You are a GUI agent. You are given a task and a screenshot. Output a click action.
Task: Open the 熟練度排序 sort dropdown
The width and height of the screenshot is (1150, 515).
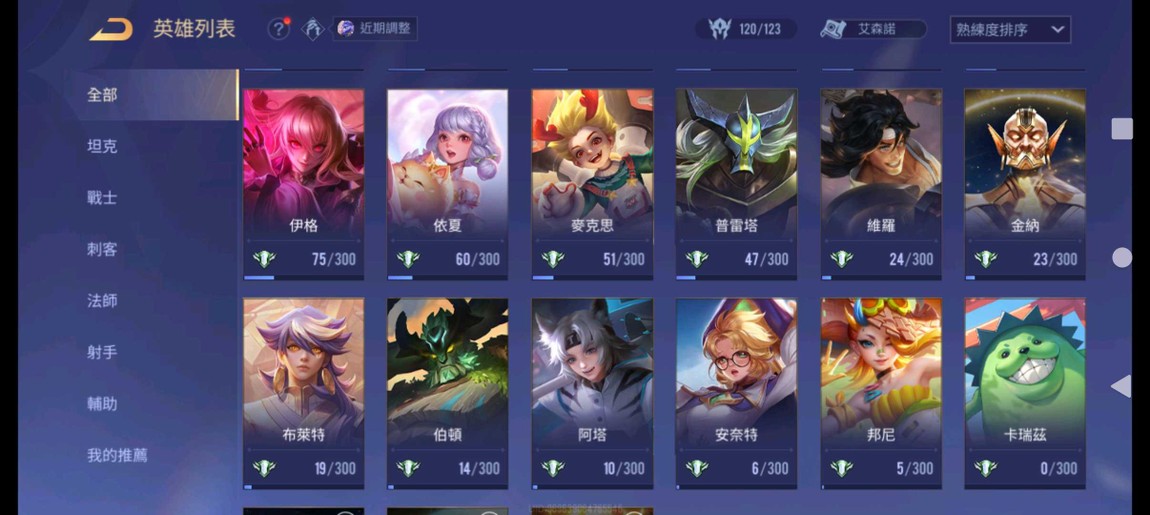point(1010,30)
